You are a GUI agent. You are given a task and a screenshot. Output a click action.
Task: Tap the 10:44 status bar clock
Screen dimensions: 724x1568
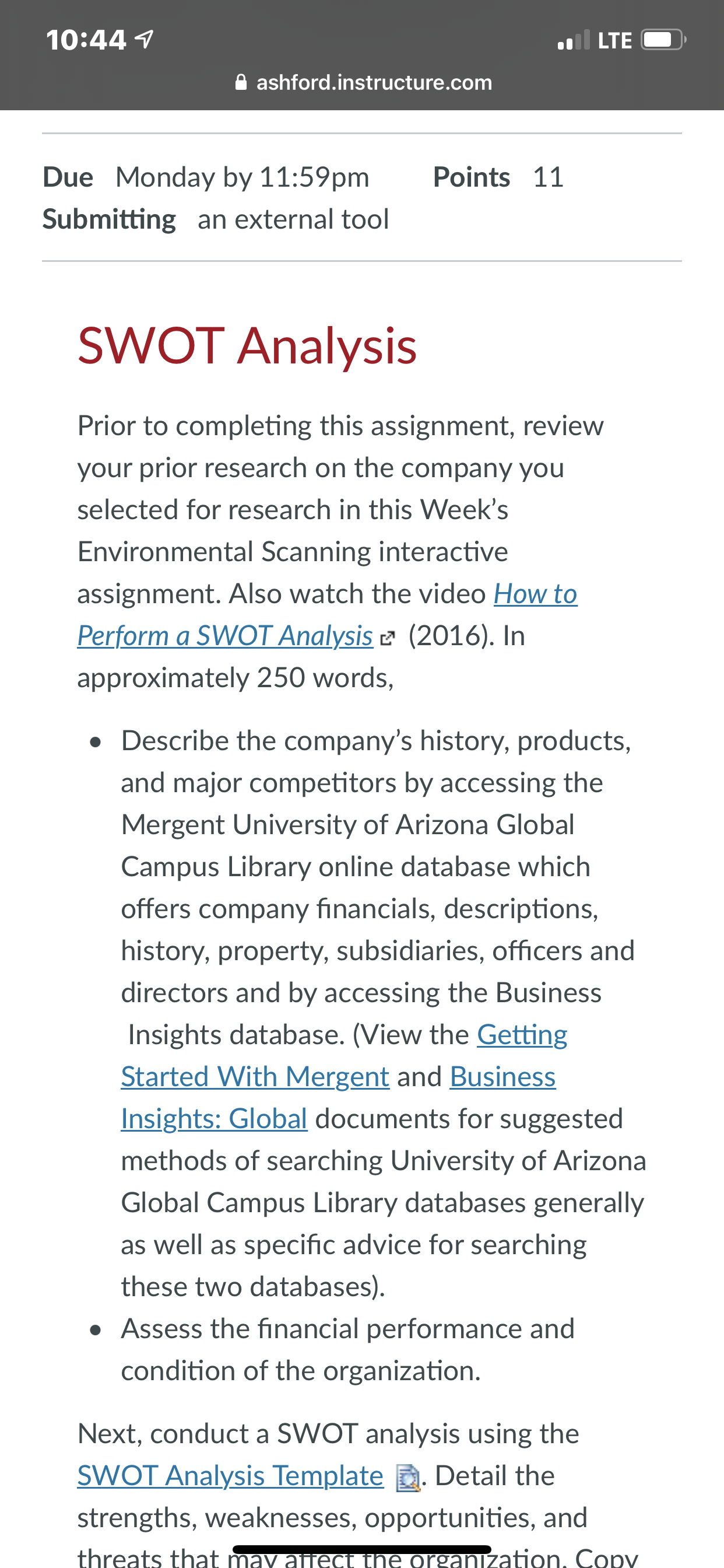point(86,40)
